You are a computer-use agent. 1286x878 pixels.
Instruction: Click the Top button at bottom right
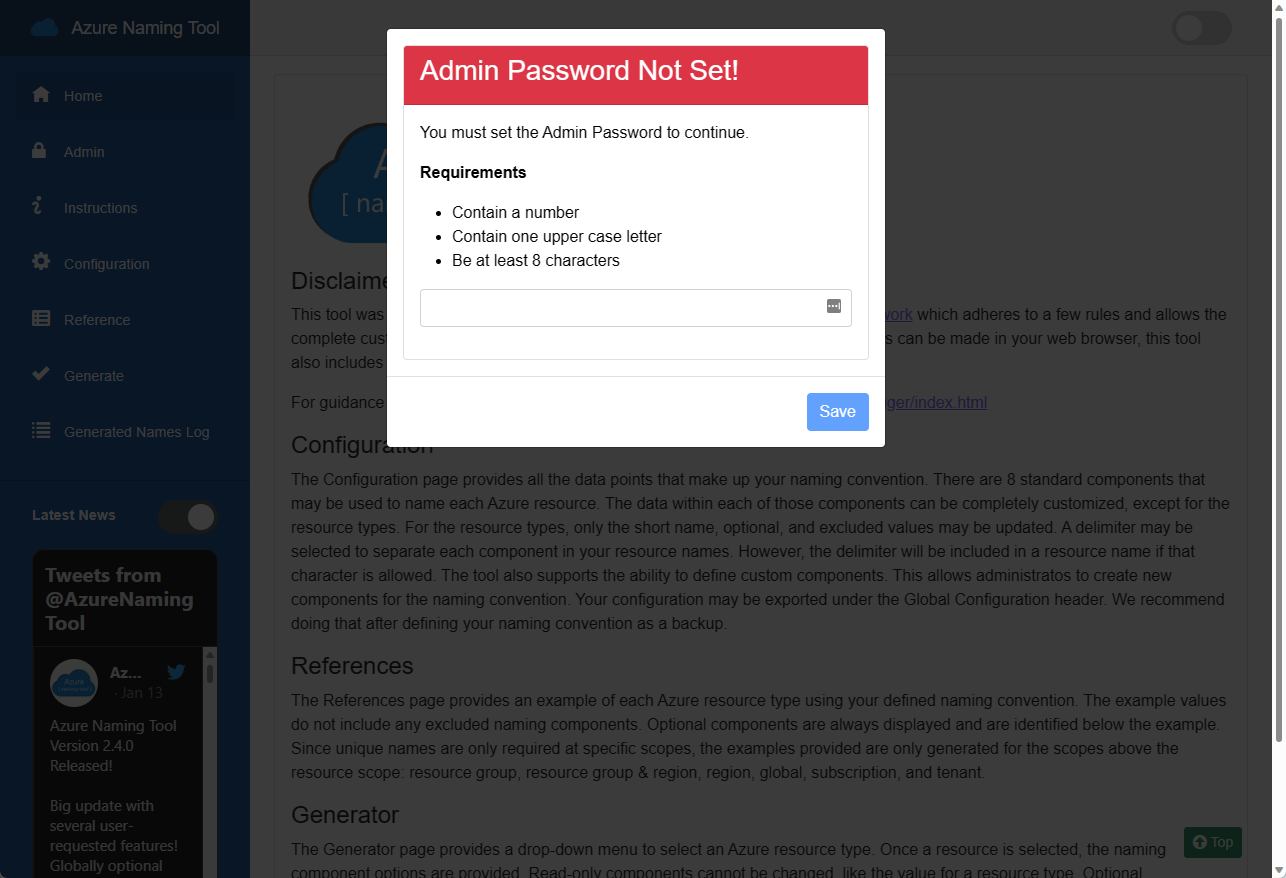click(1212, 842)
